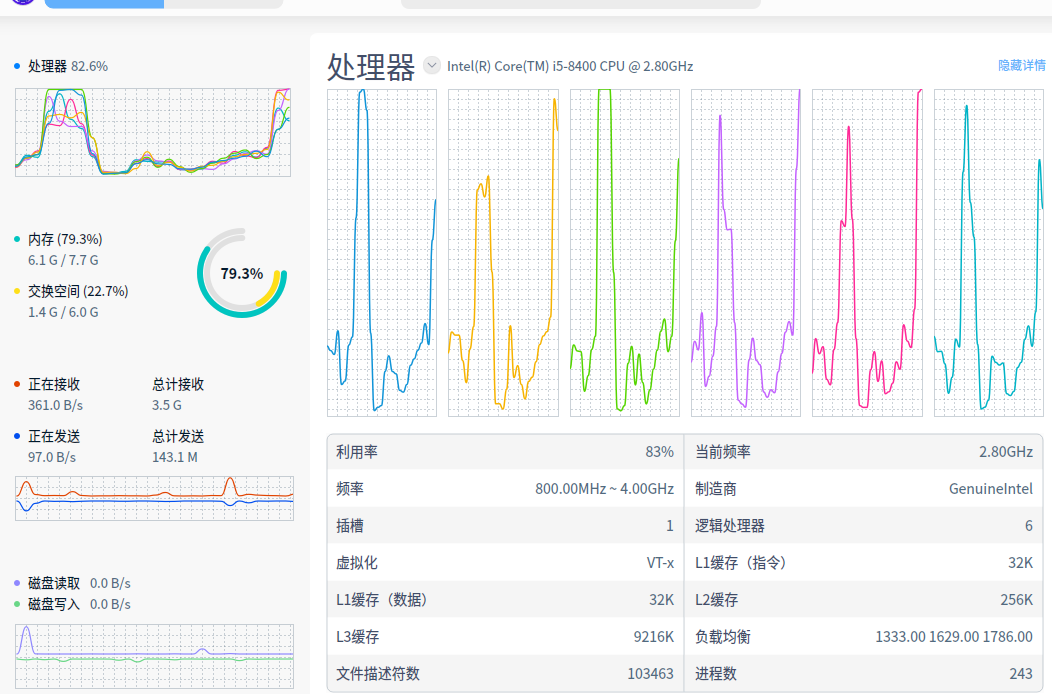Click the GenuineIntel manufacturer value
The width and height of the screenshot is (1052, 694).
(x=991, y=489)
